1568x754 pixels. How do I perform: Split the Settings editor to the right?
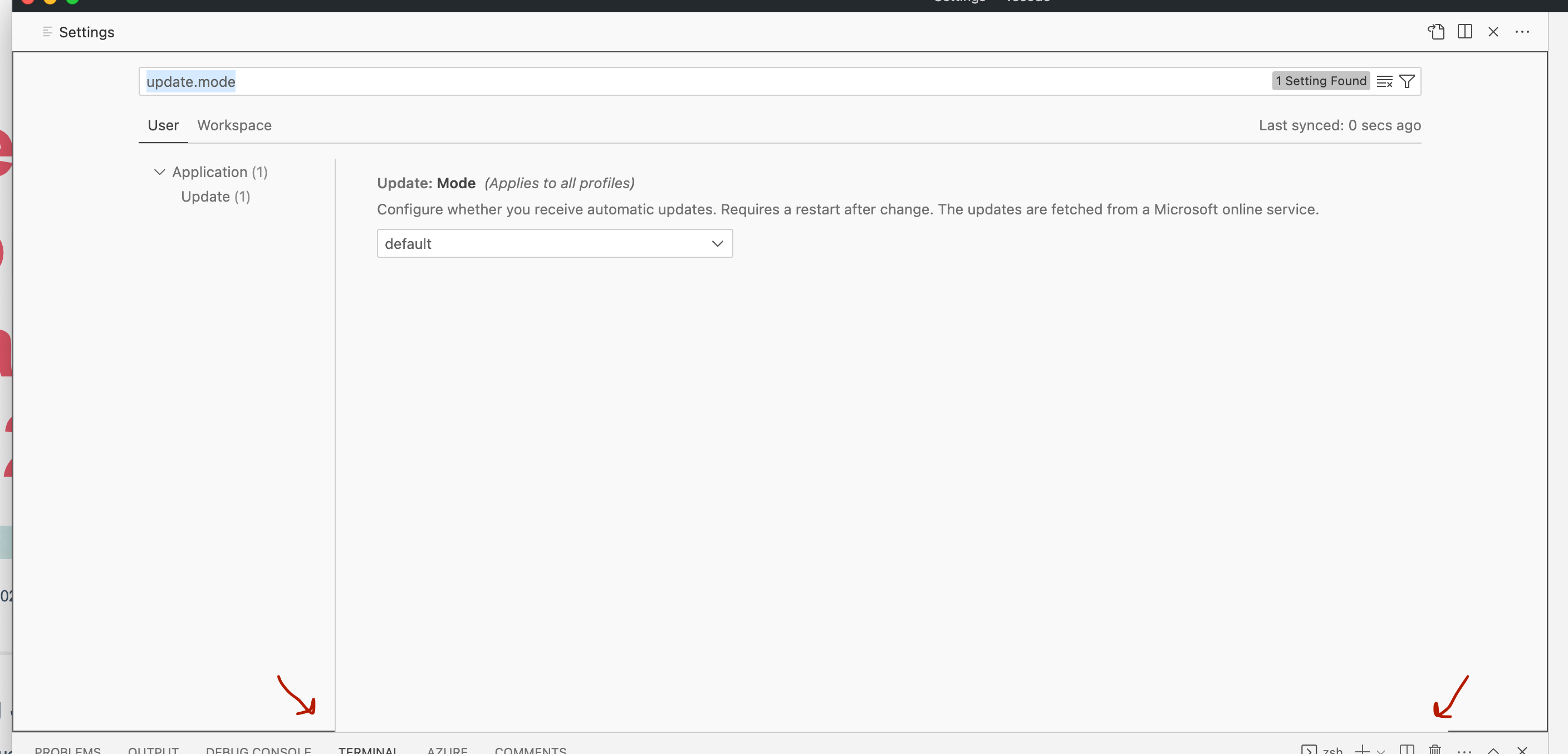1465,32
